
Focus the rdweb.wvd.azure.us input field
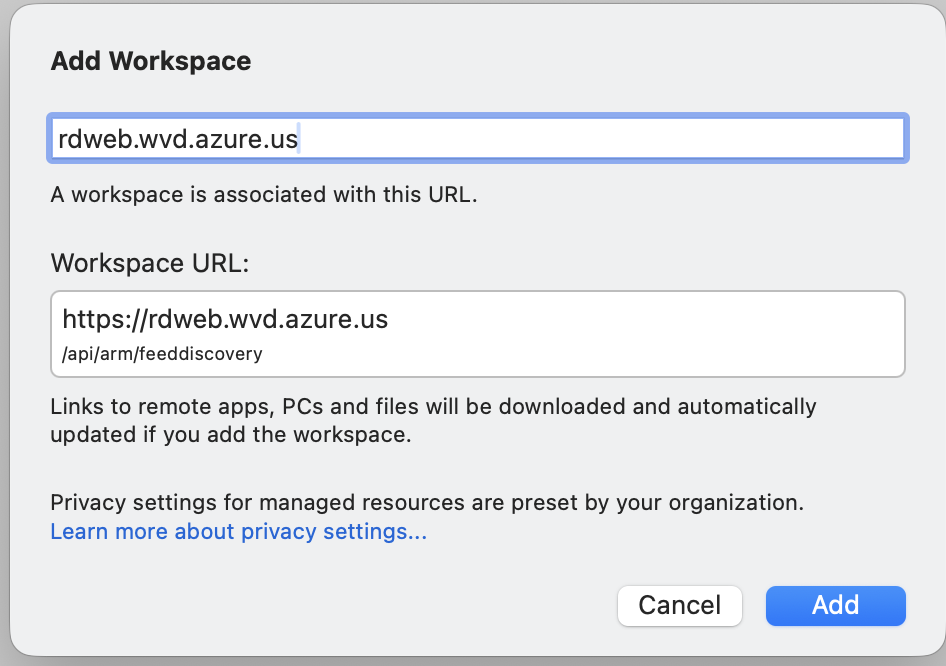coord(478,139)
